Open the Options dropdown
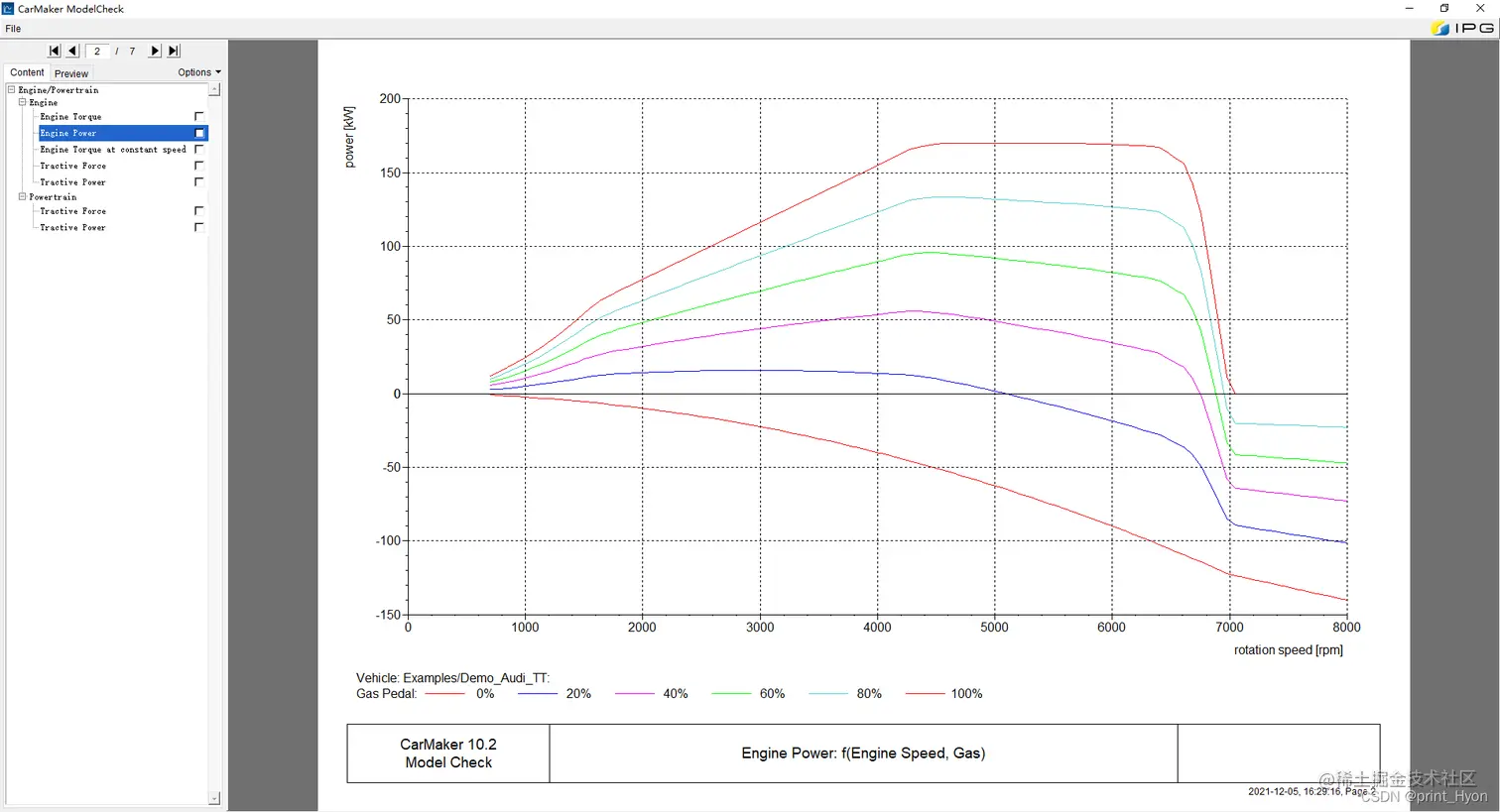Image resolution: width=1500 pixels, height=812 pixels. point(198,72)
